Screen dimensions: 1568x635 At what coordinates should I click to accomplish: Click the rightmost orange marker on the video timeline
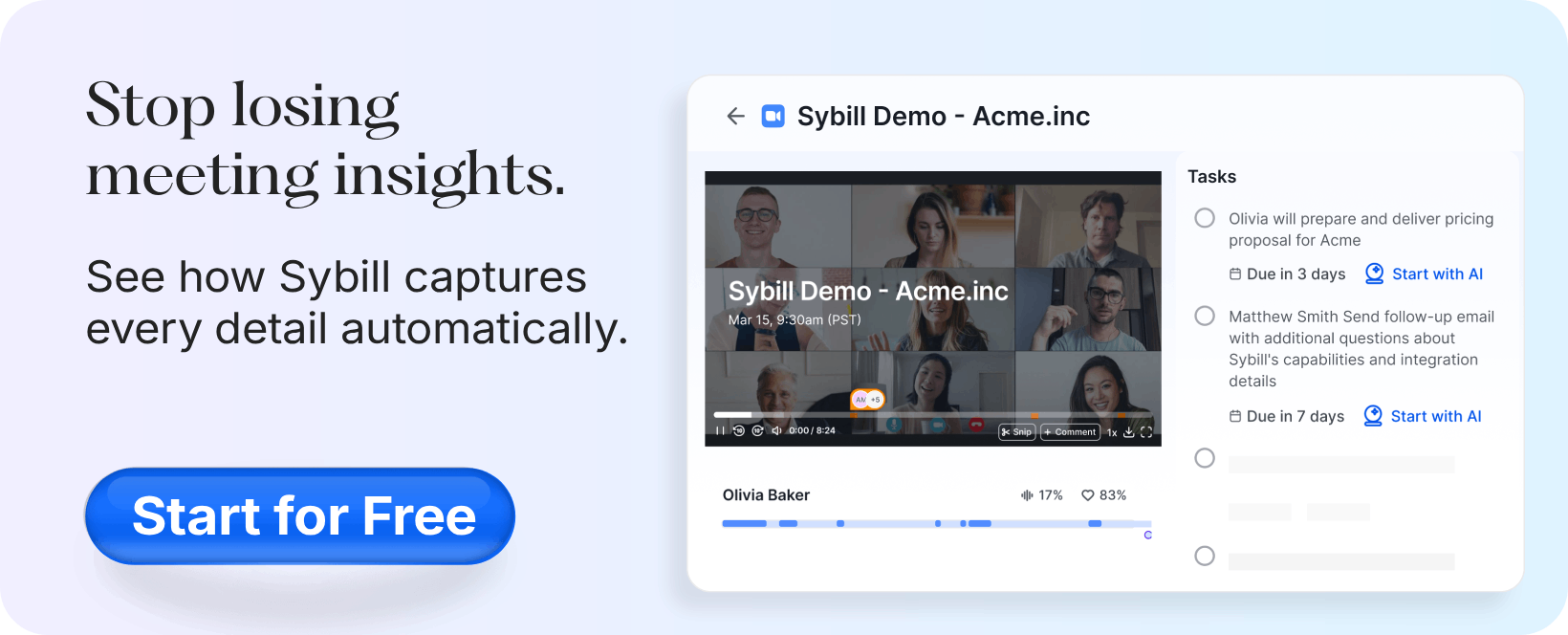pos(1122,415)
